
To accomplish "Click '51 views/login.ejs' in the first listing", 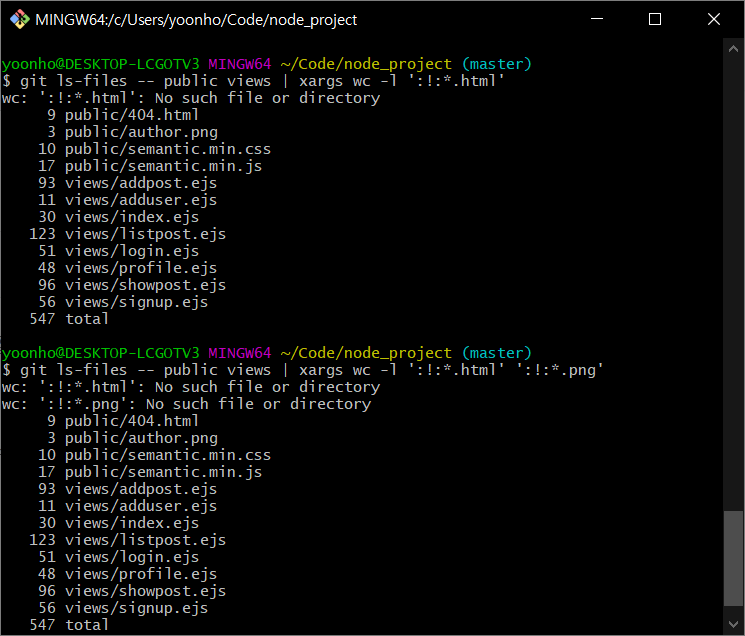I will (118, 251).
